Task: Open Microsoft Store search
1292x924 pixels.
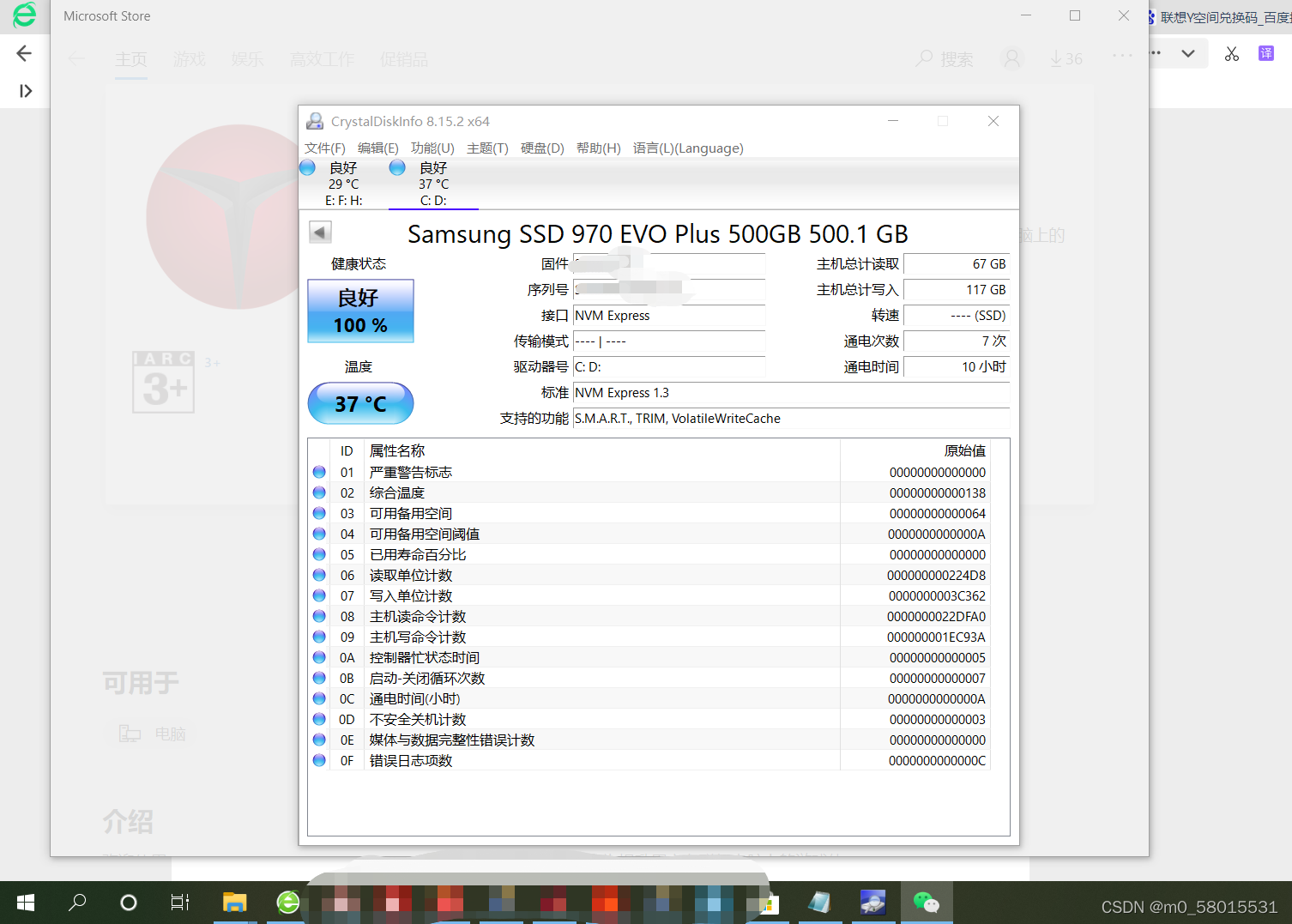Action: (945, 58)
